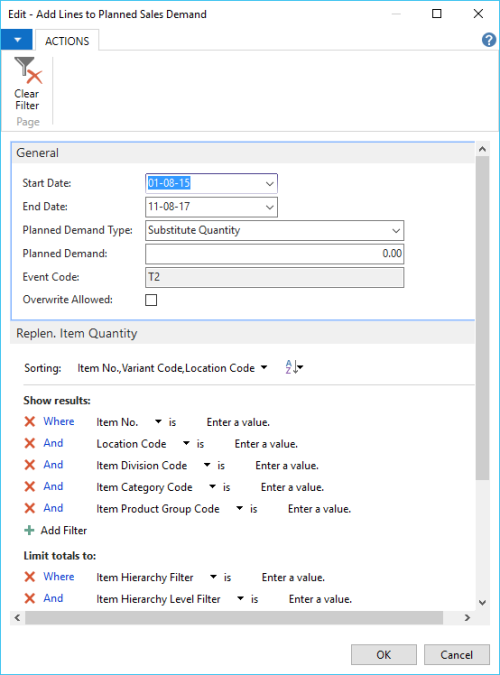Remove the Item Division Code filter
This screenshot has width=500, height=675.
point(30,464)
